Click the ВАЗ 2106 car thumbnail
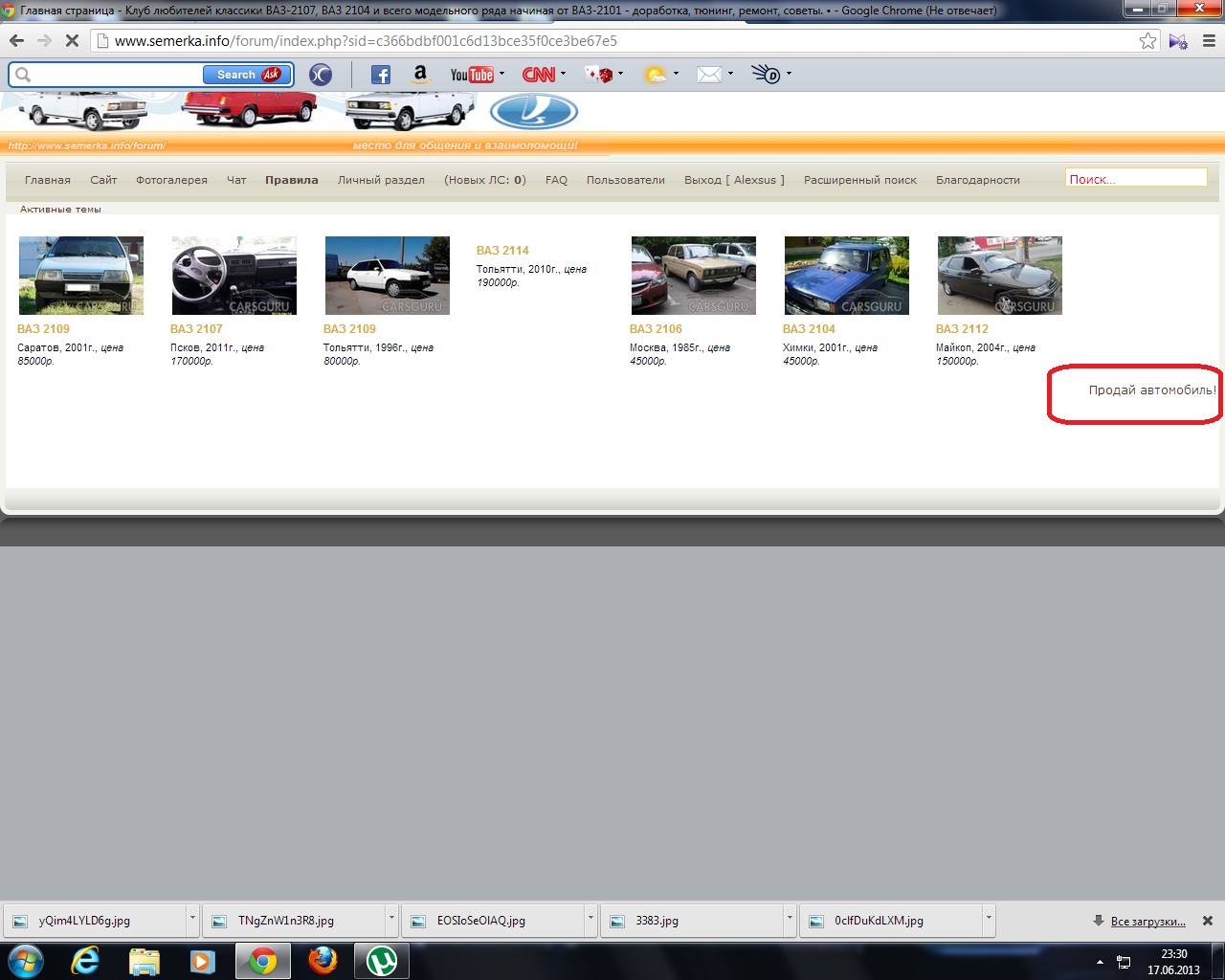 click(693, 276)
